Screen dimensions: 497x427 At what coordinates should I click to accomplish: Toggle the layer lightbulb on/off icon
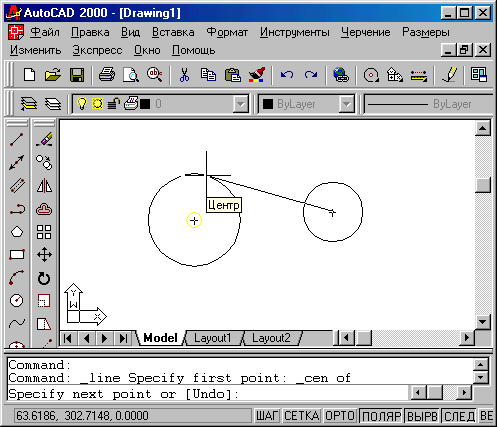pyautogui.click(x=82, y=104)
